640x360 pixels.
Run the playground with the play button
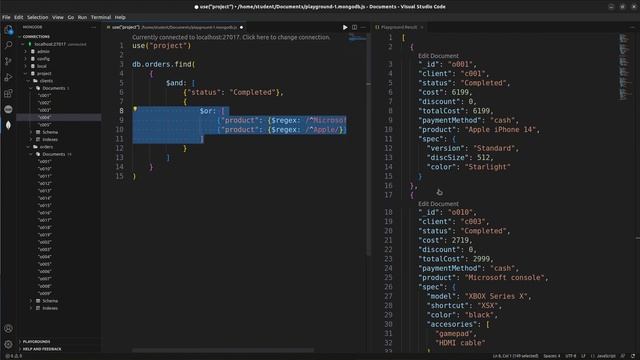click(345, 27)
